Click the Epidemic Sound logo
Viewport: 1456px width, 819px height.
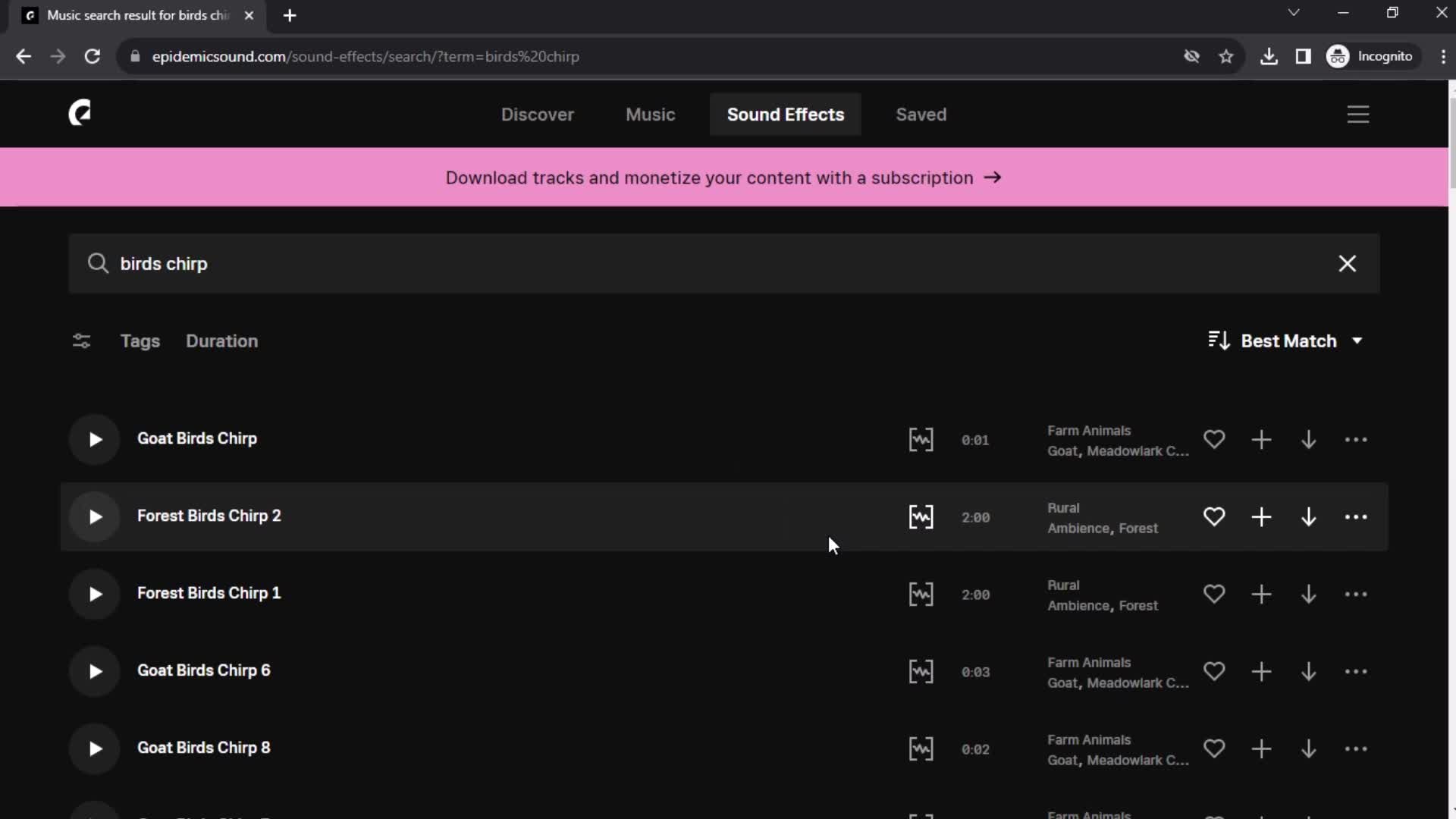(80, 113)
